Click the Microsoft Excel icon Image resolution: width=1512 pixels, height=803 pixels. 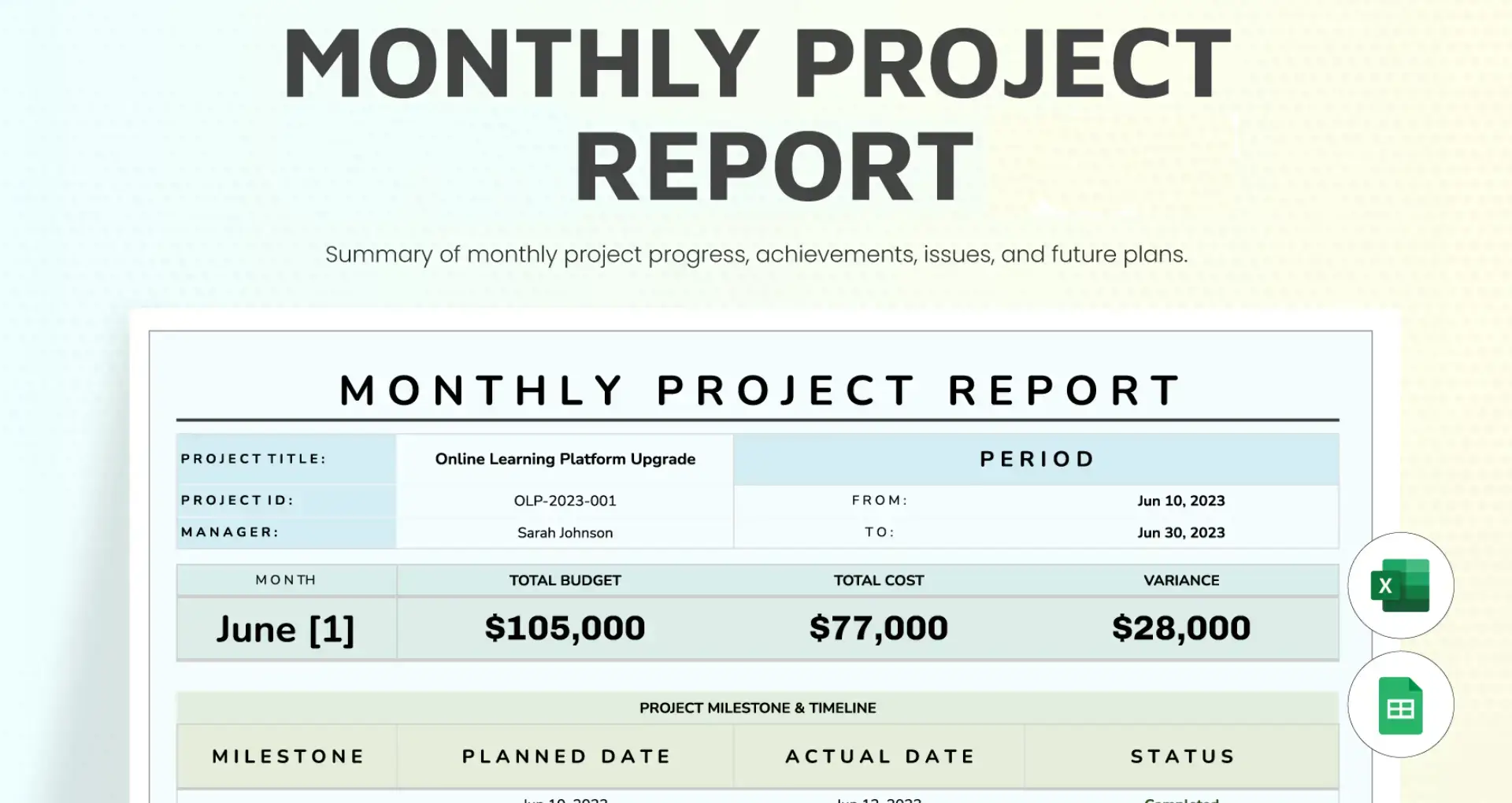(x=1400, y=586)
